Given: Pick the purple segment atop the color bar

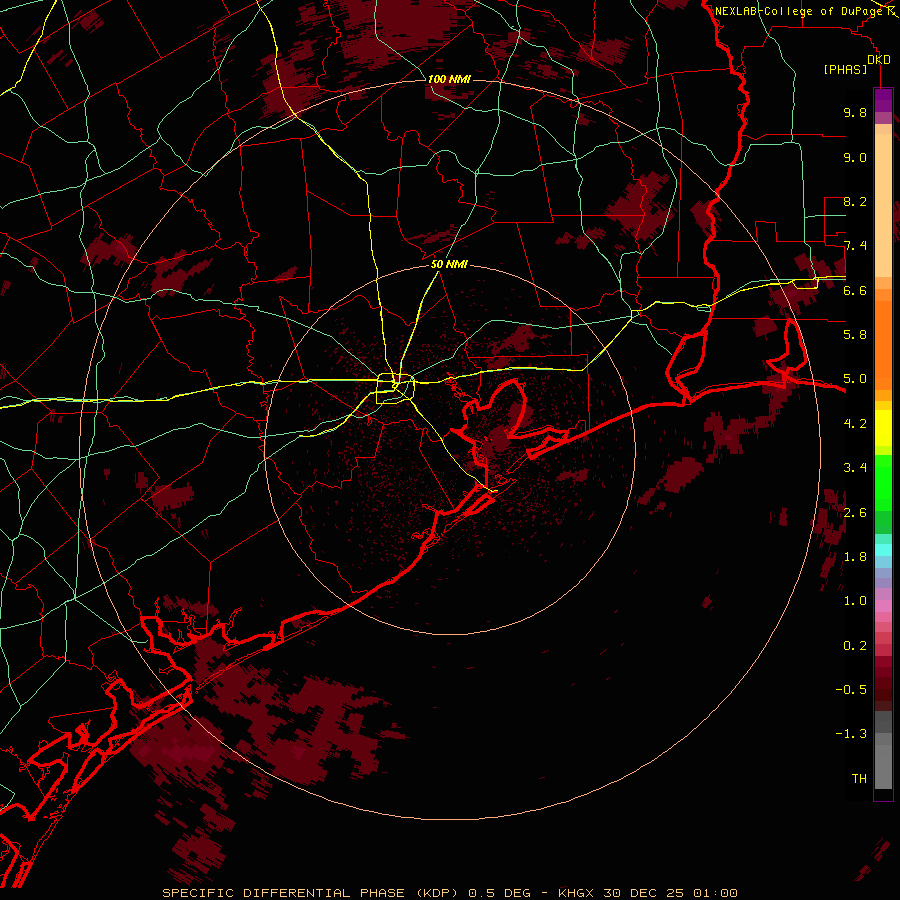Looking at the screenshot, I should click(x=883, y=100).
